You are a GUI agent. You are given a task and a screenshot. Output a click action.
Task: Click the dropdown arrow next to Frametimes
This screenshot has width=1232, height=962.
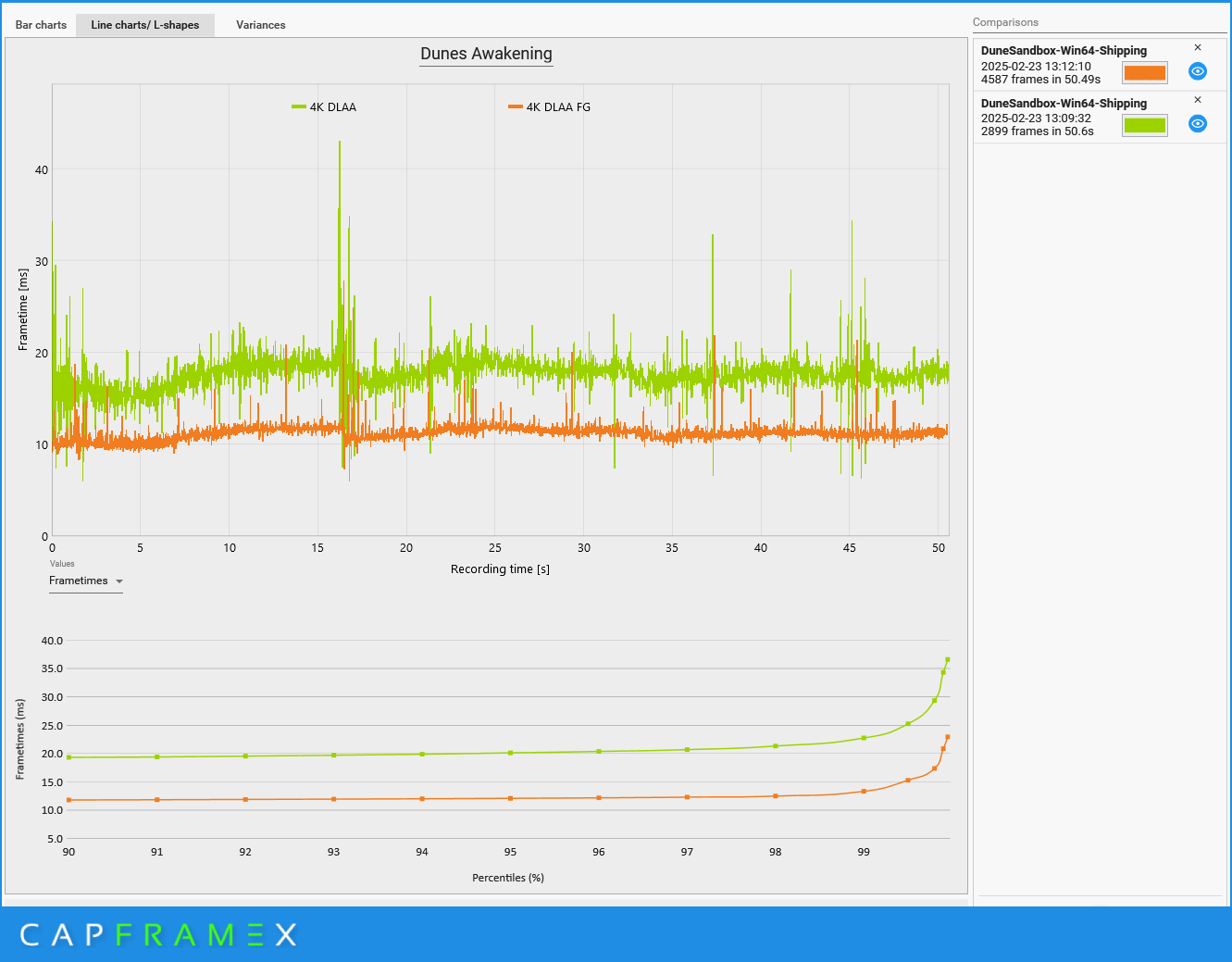(118, 581)
